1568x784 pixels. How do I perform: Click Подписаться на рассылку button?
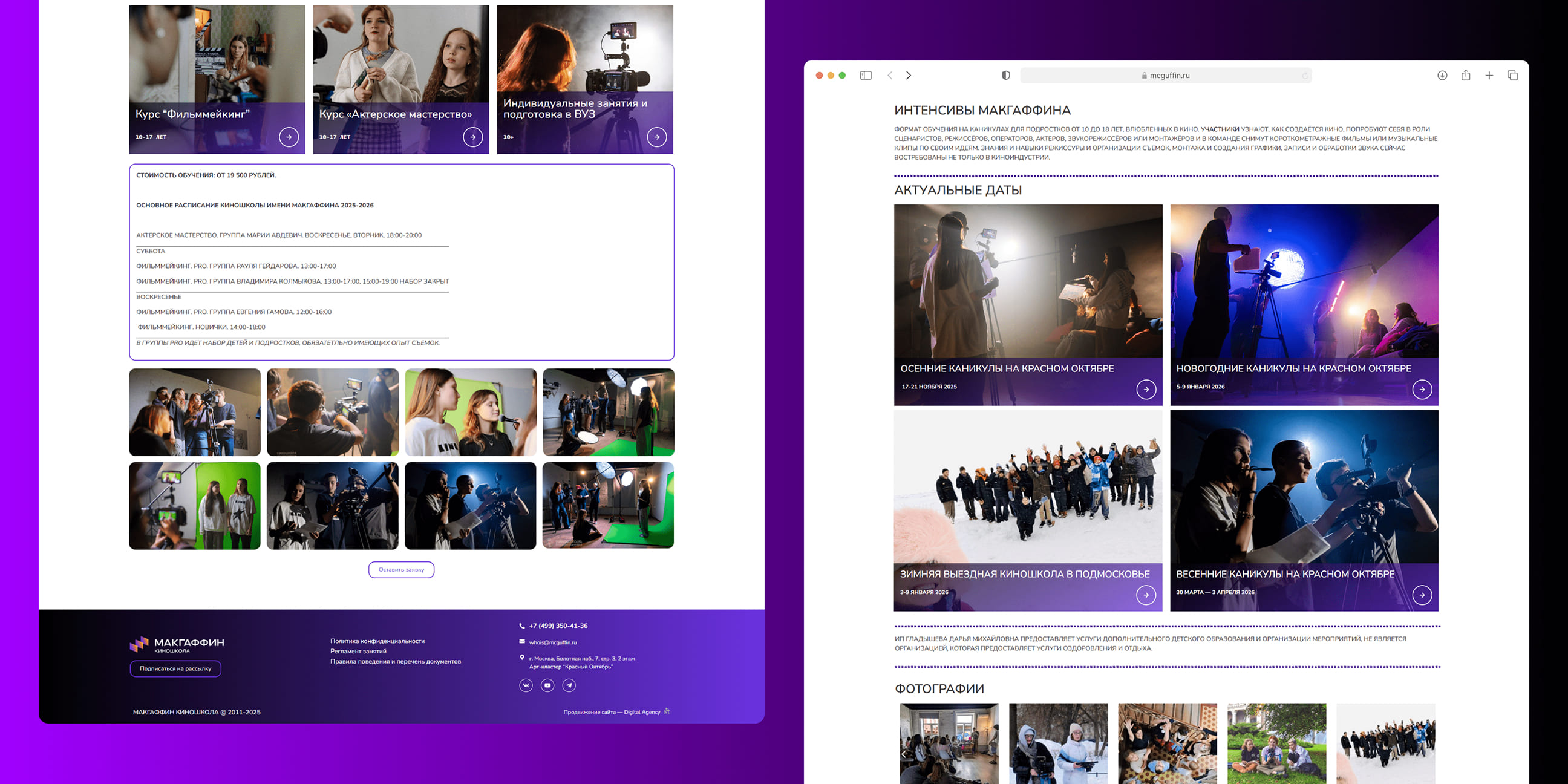coord(175,668)
